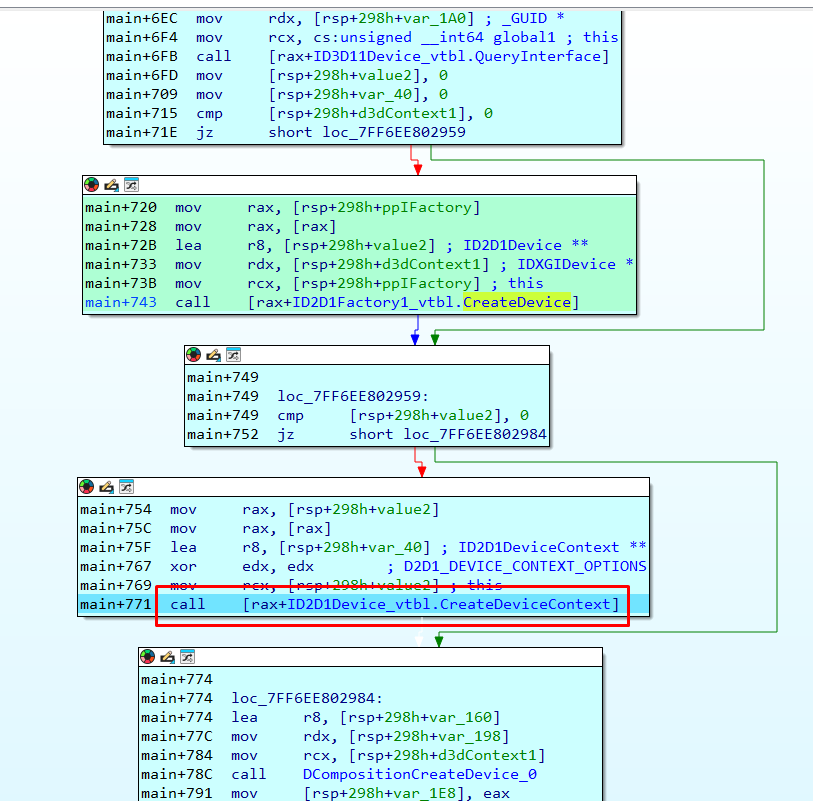Click the edit pencil icon on the main+754 block
This screenshot has height=801, width=813.
(106, 487)
